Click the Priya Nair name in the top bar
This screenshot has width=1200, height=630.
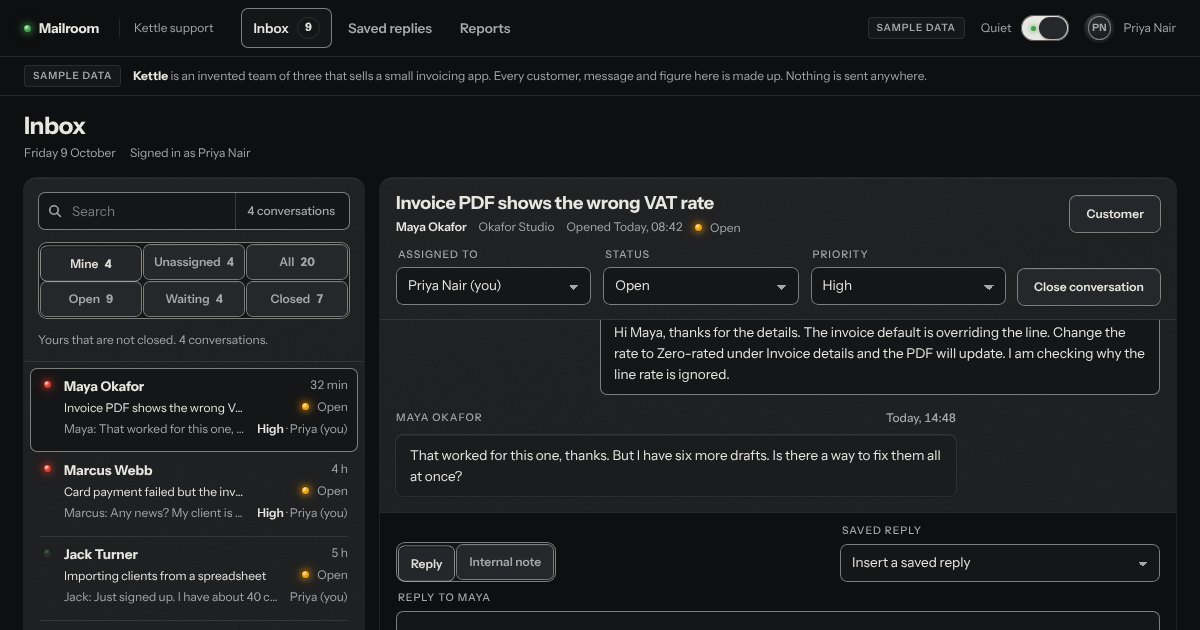click(x=1150, y=28)
